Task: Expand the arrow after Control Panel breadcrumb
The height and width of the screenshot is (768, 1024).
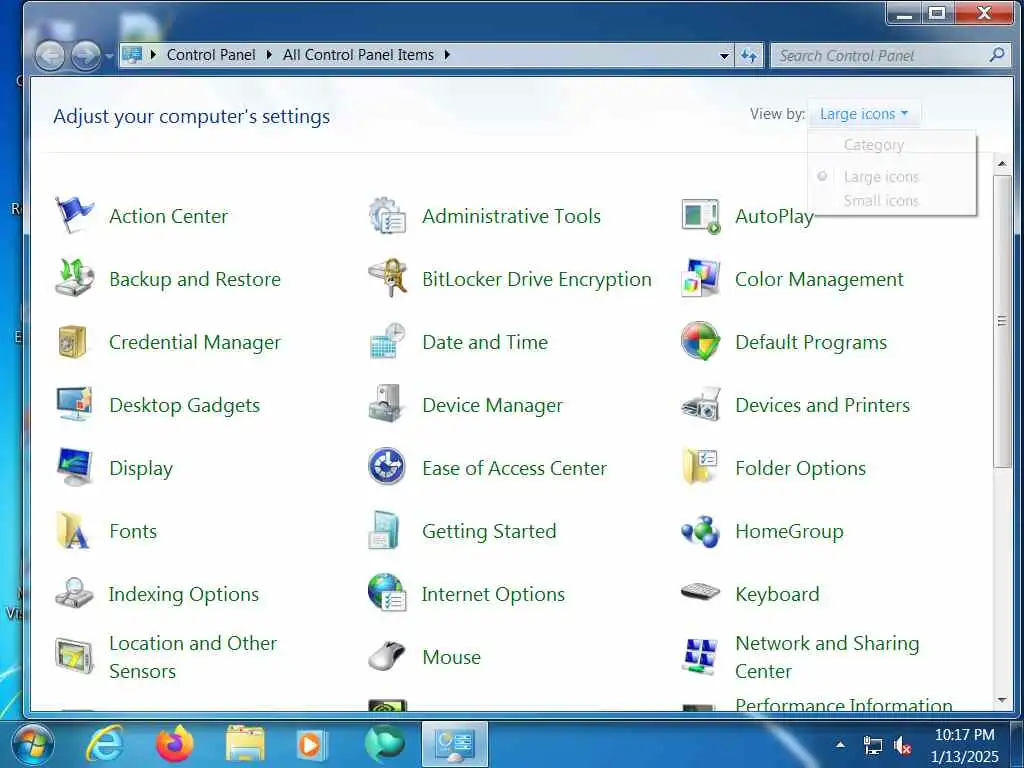Action: point(268,55)
